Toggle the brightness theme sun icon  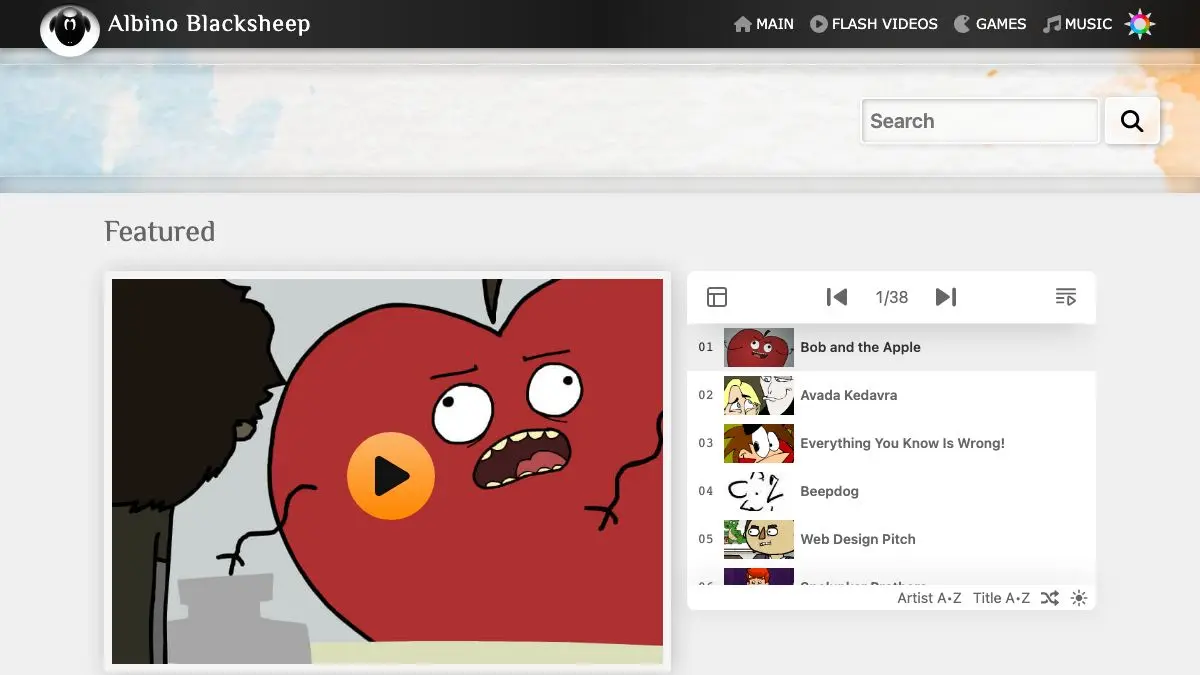pyautogui.click(x=1078, y=598)
